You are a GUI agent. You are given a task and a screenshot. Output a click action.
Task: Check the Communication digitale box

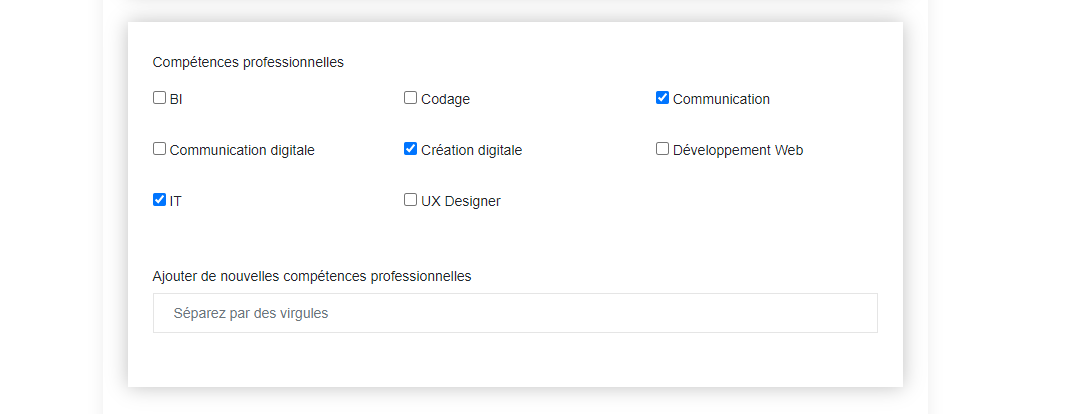[159, 149]
